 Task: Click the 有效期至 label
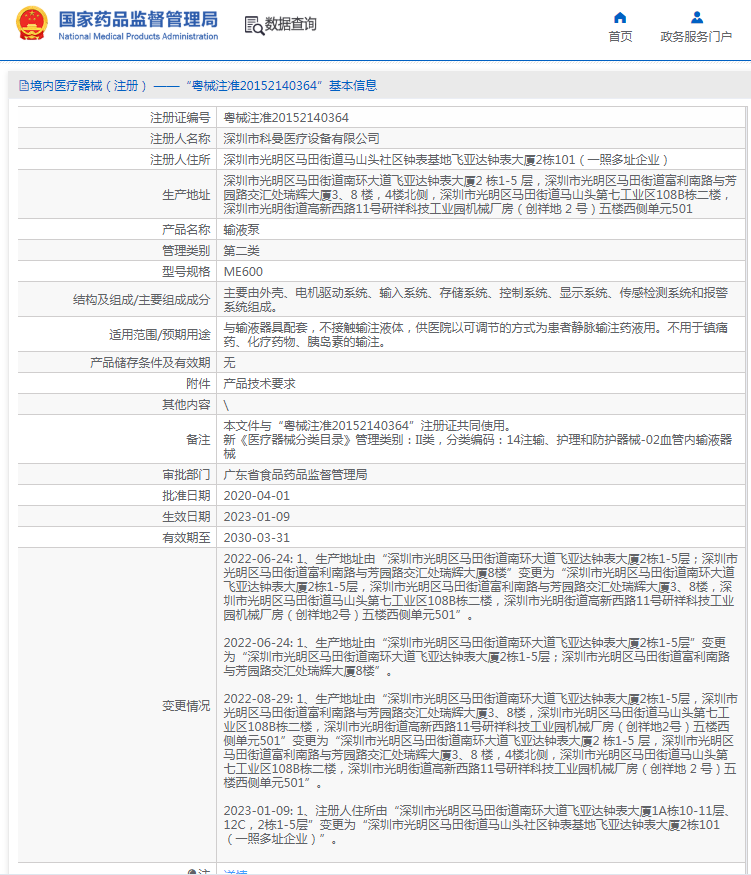pos(186,537)
